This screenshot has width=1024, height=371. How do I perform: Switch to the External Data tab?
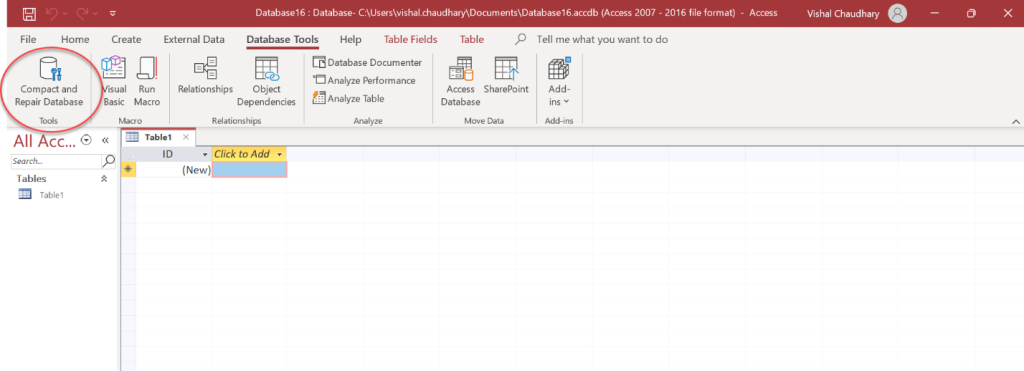click(x=194, y=39)
